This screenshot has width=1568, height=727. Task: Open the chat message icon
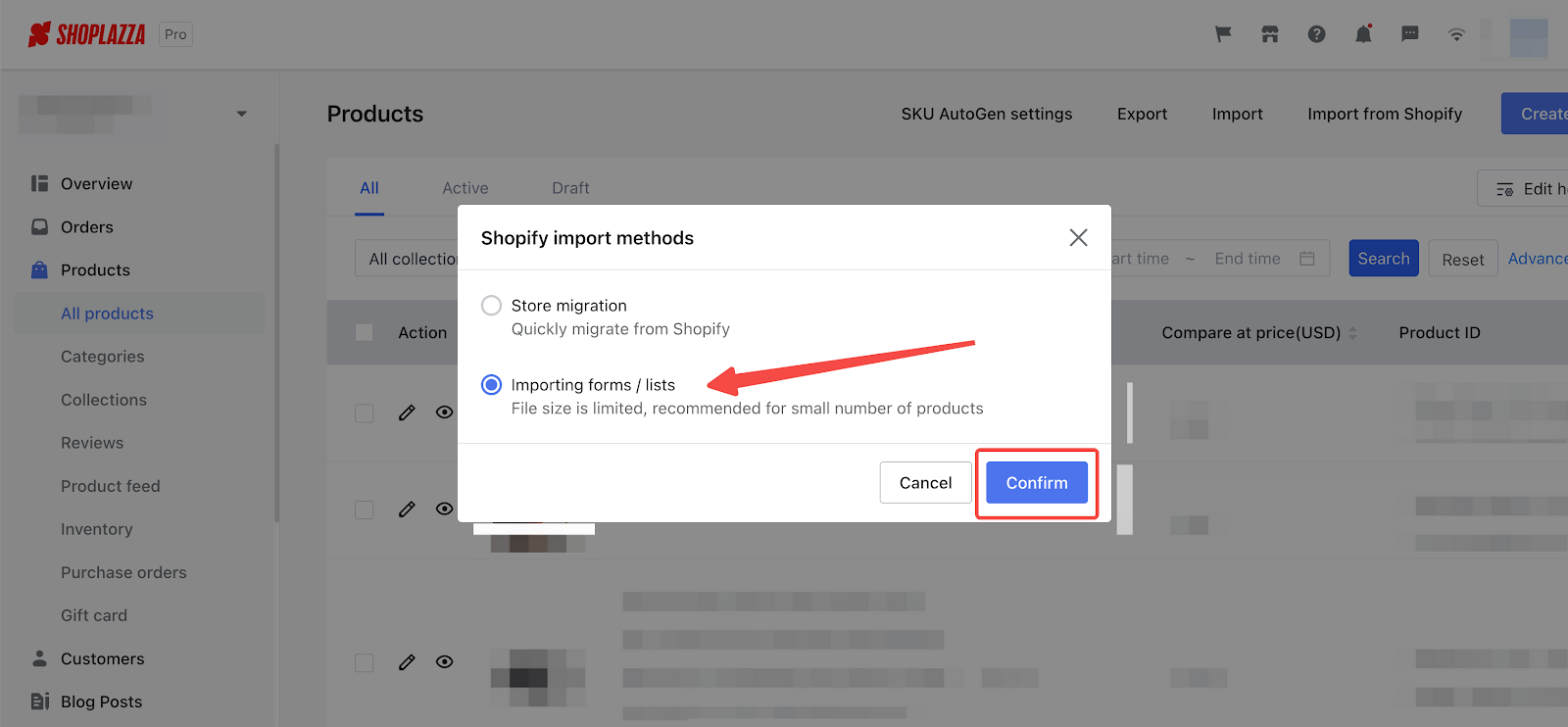pyautogui.click(x=1410, y=34)
